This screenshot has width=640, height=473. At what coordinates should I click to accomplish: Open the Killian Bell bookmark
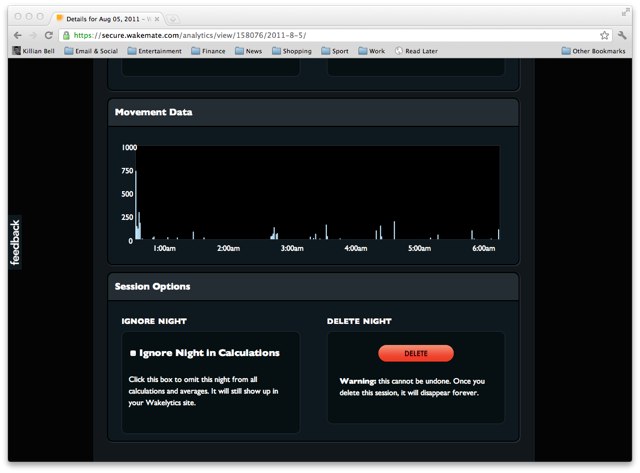[x=33, y=51]
